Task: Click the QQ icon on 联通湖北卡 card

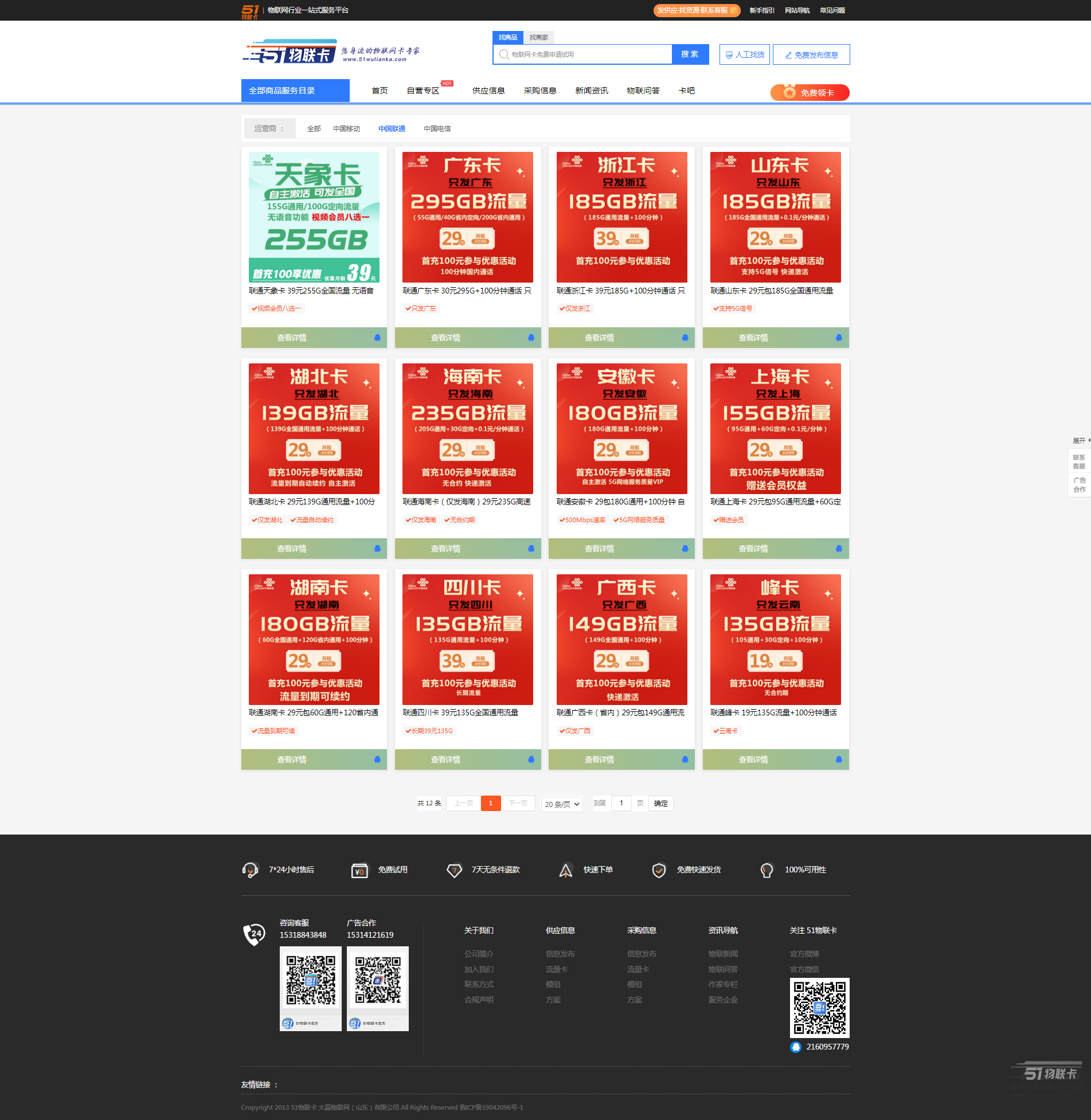Action: pyautogui.click(x=377, y=549)
